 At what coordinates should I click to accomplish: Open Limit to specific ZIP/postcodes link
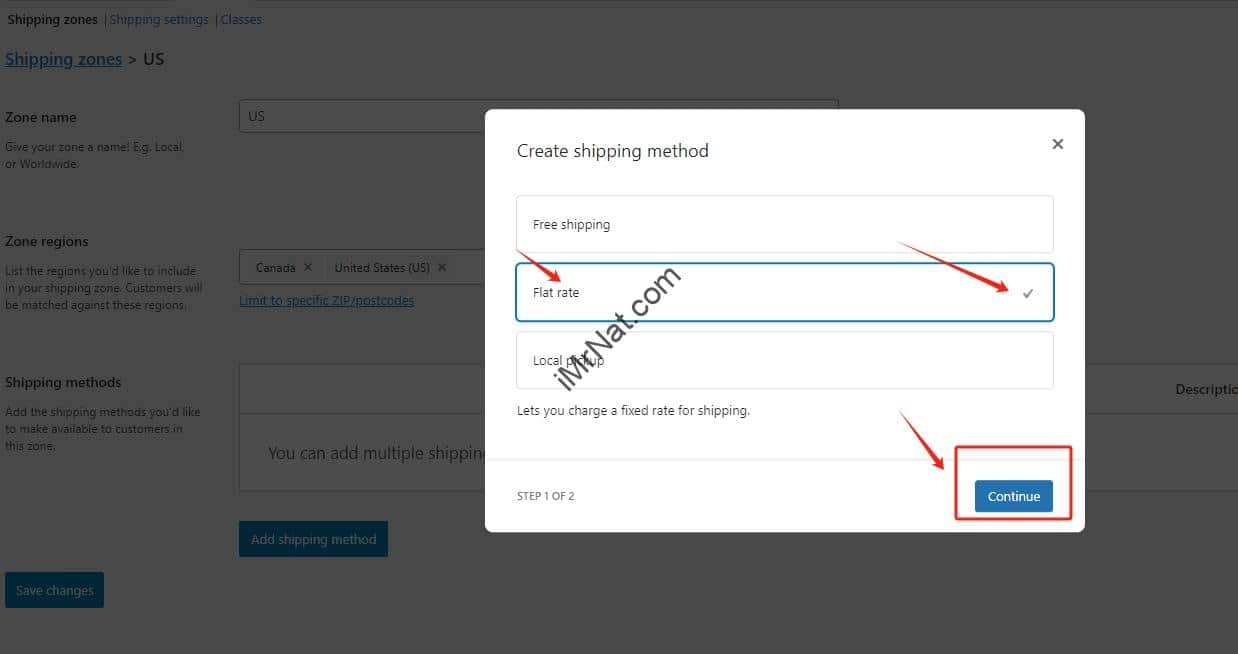click(326, 300)
